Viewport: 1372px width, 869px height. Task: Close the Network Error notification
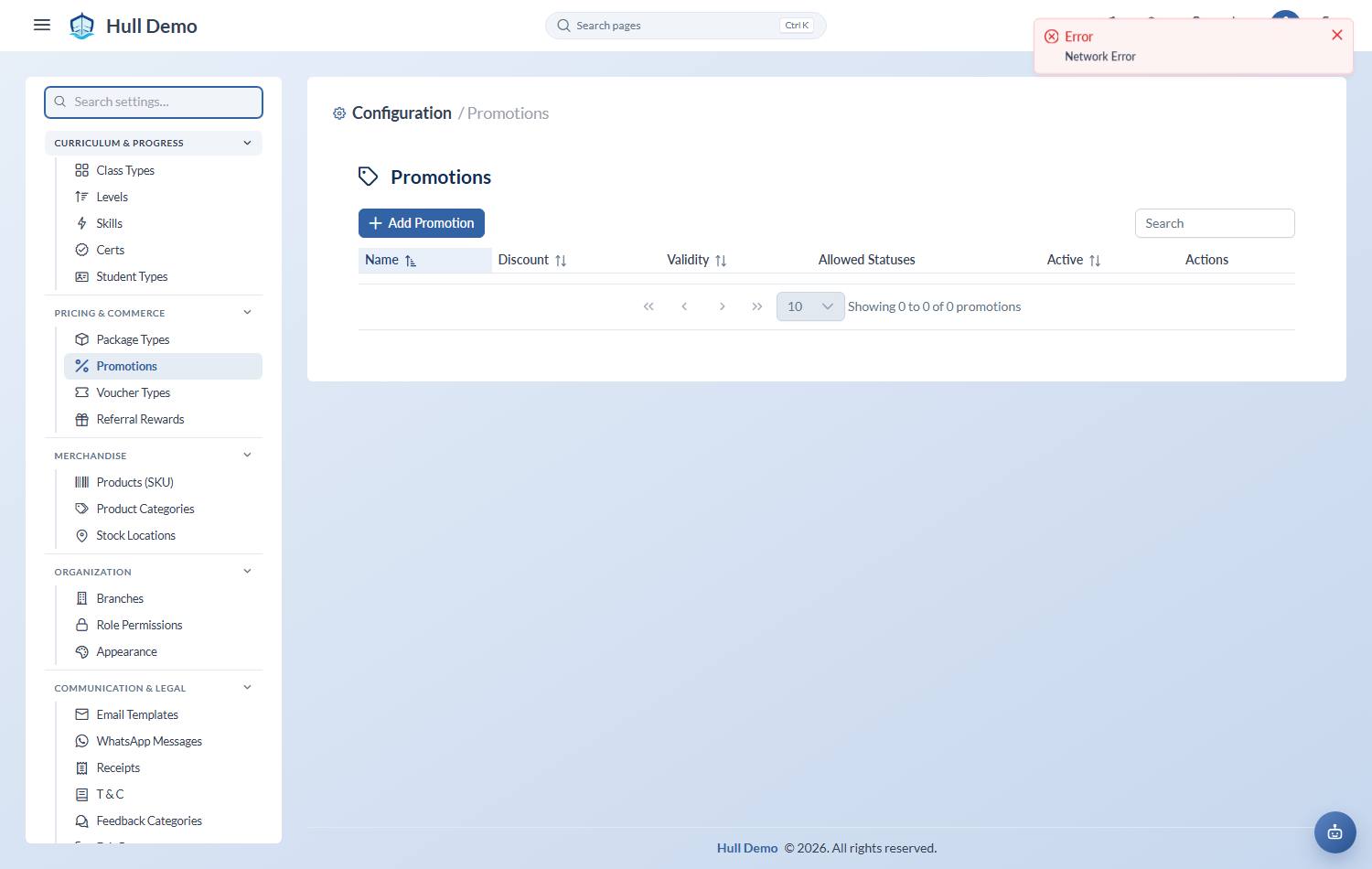pyautogui.click(x=1337, y=35)
